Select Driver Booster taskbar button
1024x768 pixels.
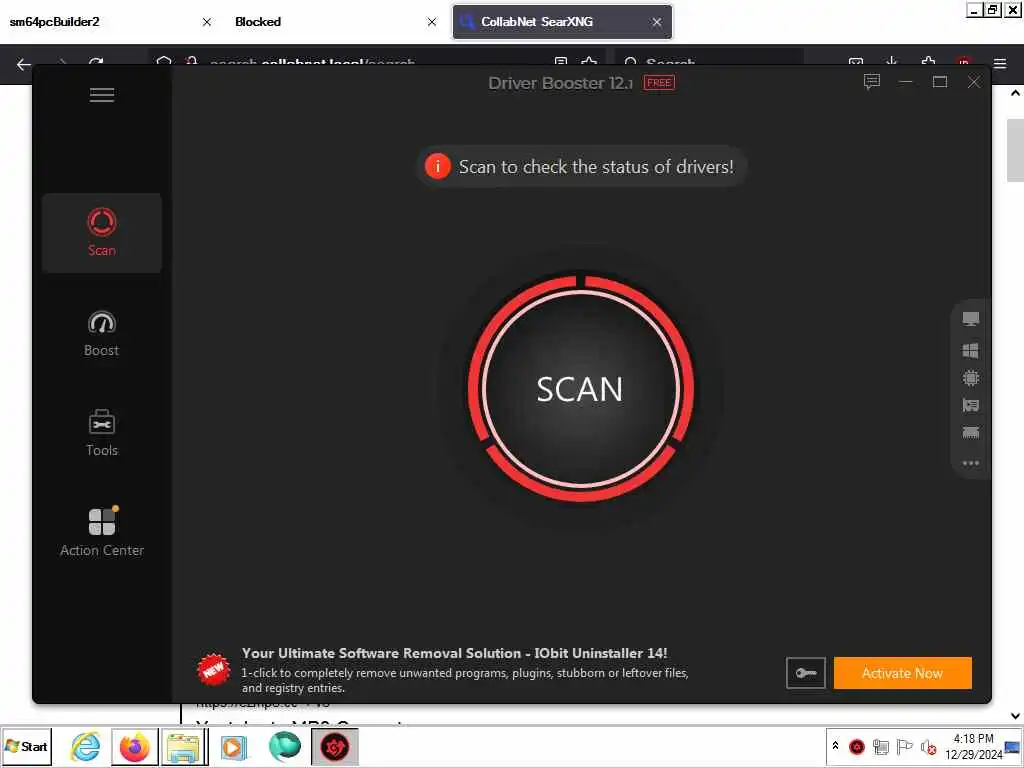(x=335, y=747)
